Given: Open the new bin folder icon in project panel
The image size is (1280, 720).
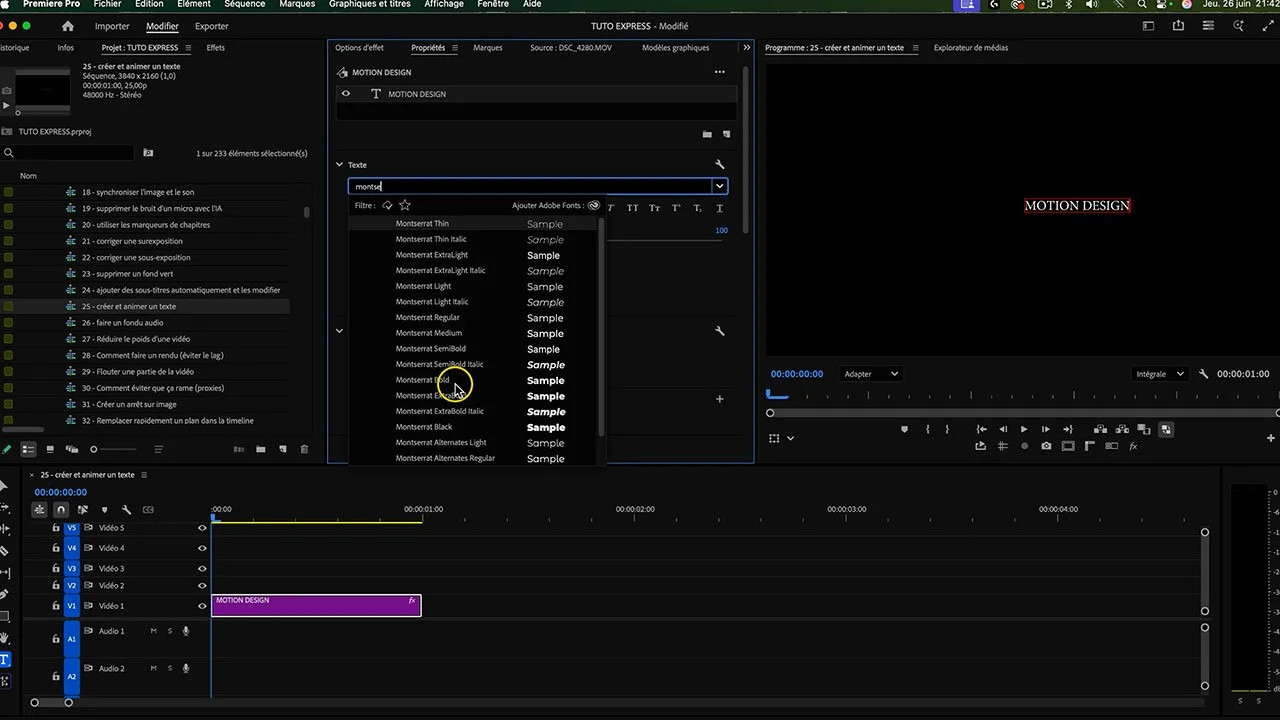Looking at the screenshot, I should (261, 449).
